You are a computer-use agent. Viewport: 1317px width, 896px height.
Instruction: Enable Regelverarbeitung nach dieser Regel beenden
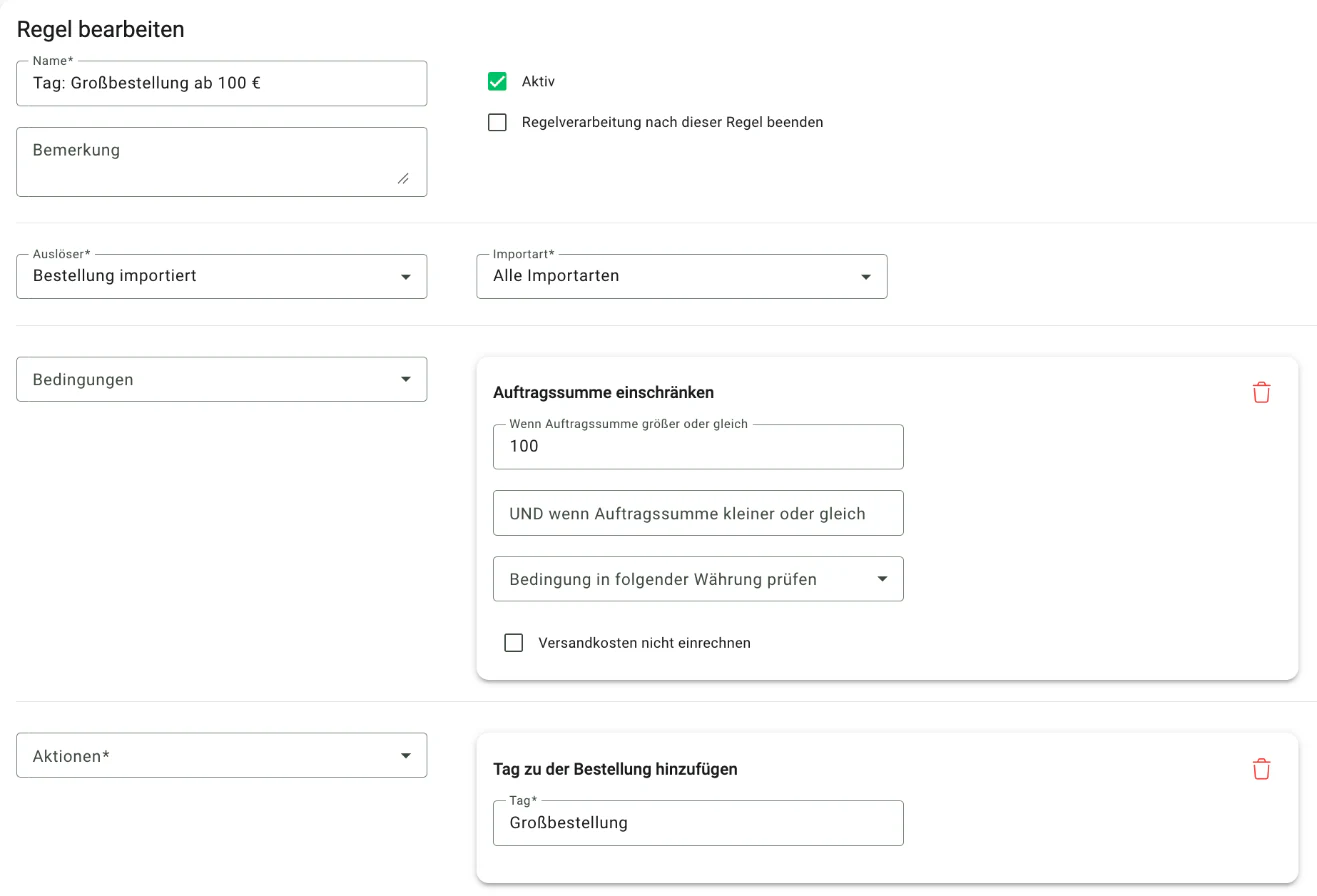pyautogui.click(x=497, y=123)
